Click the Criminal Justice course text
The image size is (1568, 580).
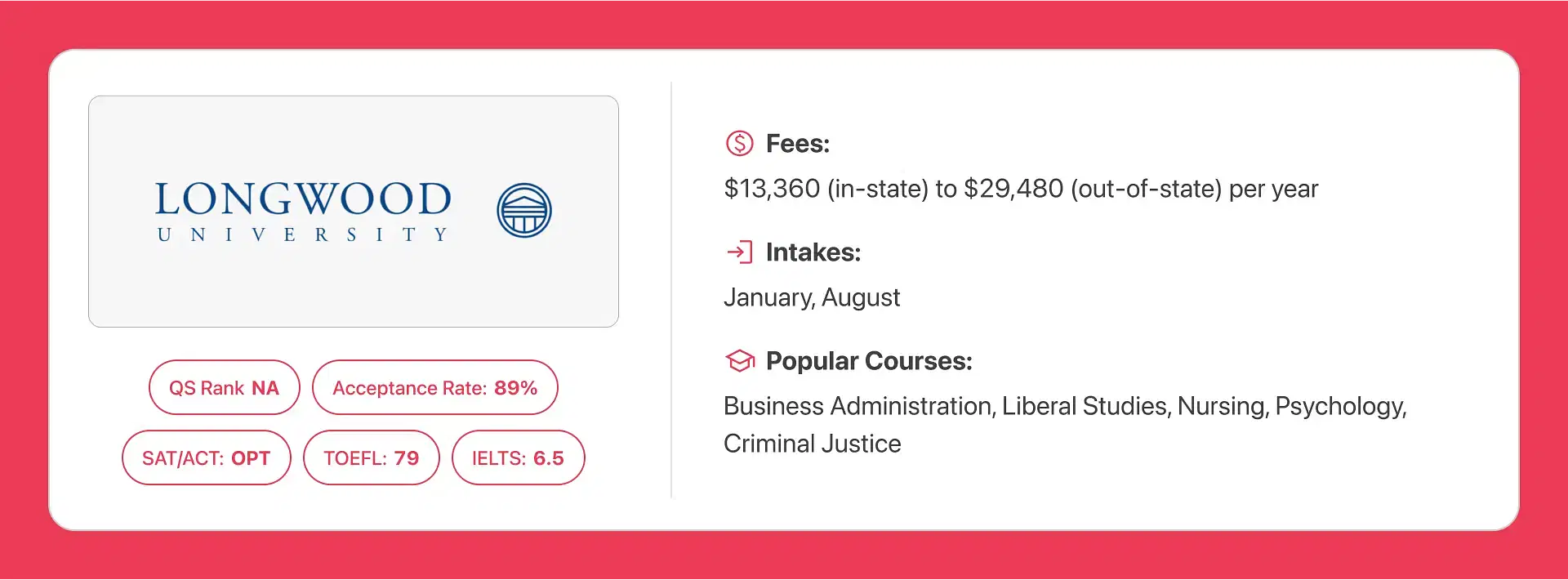coord(813,444)
